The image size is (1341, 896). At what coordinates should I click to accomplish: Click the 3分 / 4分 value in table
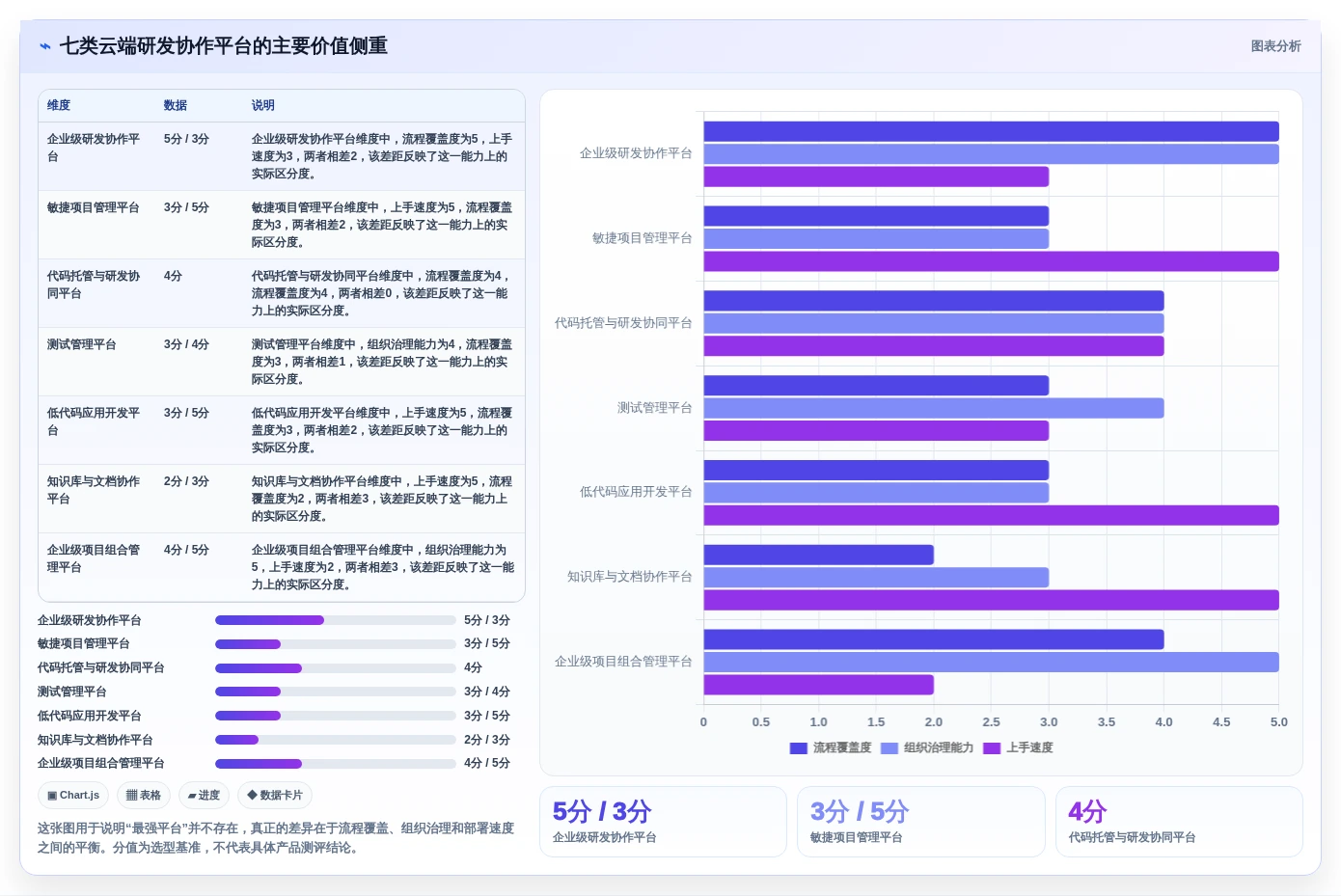tap(186, 344)
